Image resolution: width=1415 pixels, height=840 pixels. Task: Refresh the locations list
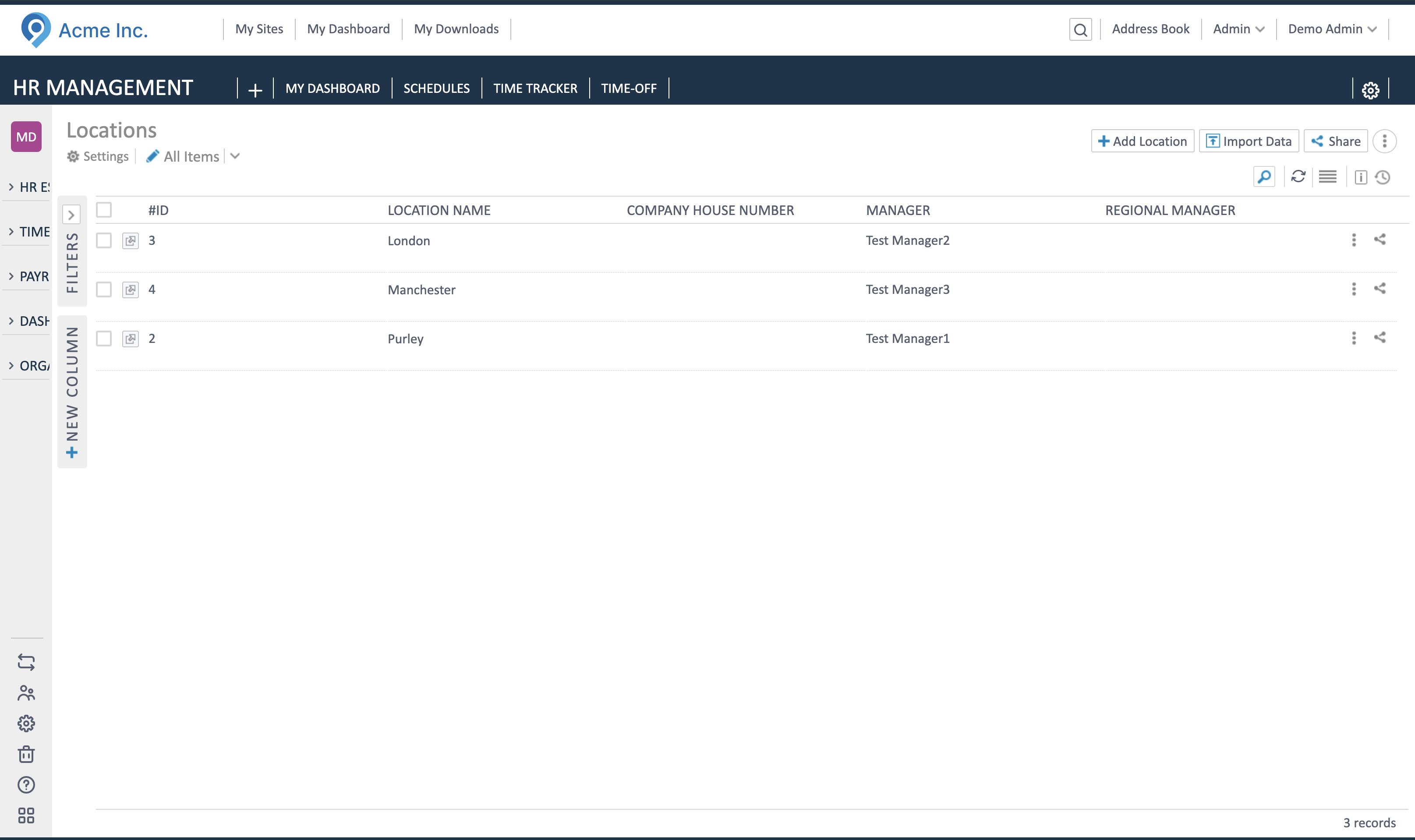coord(1298,176)
